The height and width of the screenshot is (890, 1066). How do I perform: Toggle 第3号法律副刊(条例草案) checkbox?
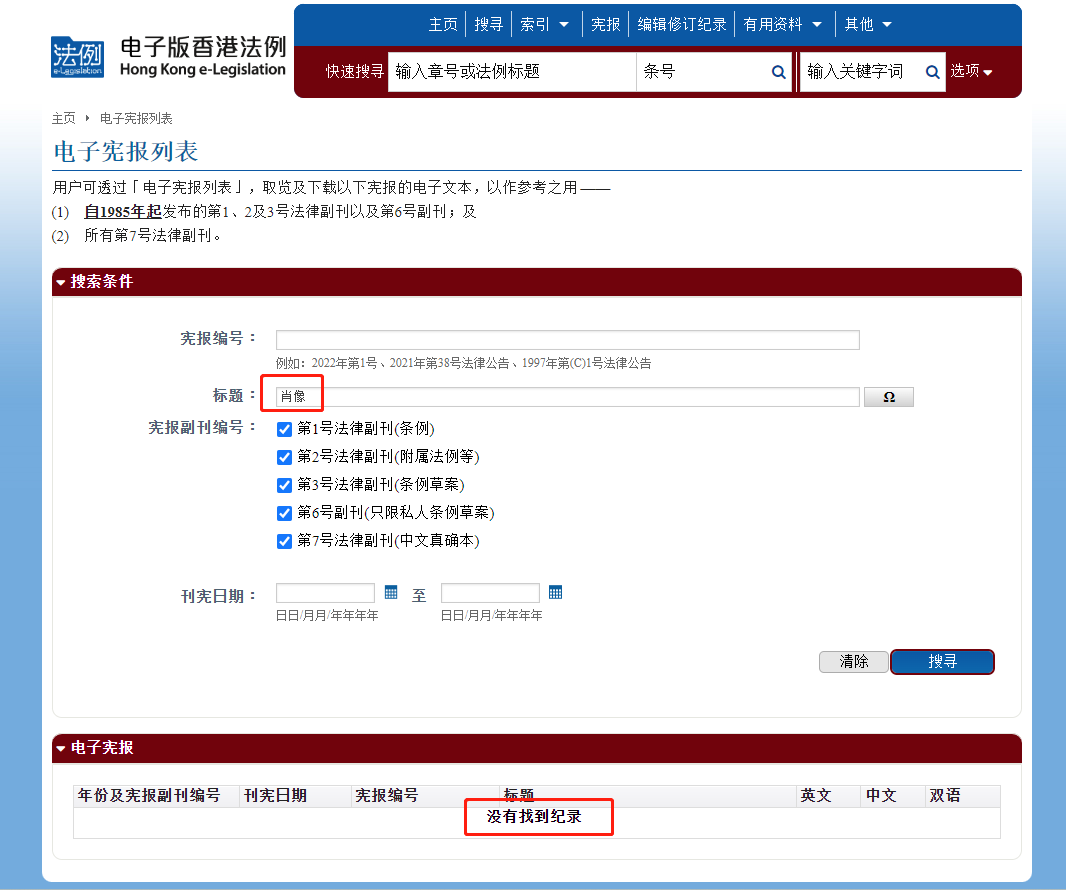pyautogui.click(x=284, y=485)
